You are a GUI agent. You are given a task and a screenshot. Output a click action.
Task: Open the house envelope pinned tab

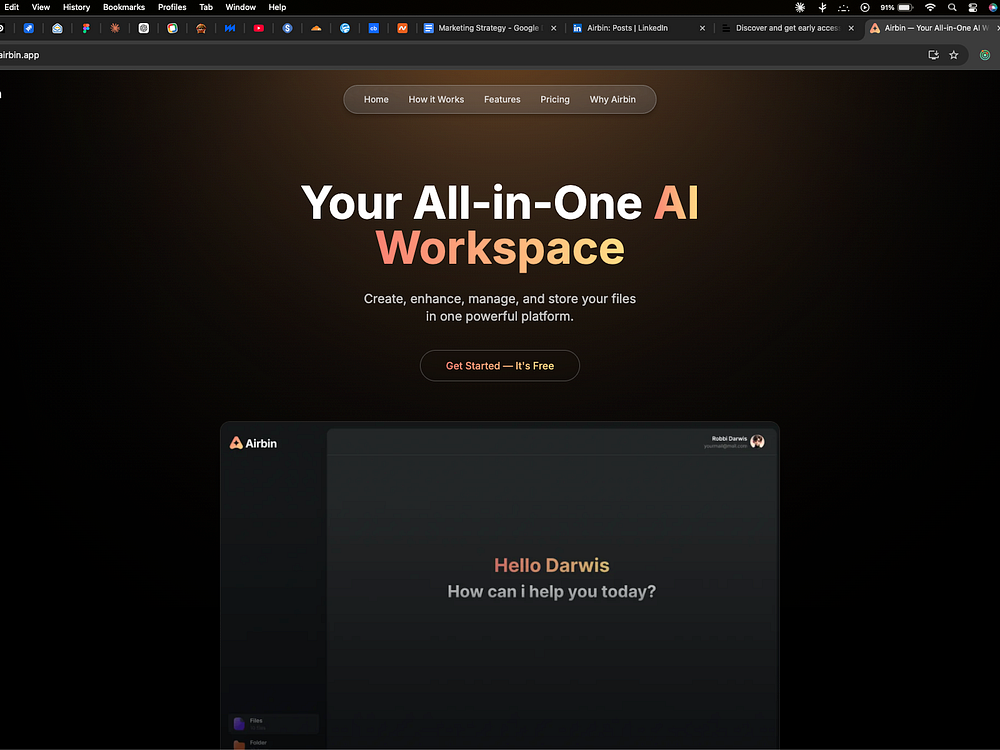57,28
